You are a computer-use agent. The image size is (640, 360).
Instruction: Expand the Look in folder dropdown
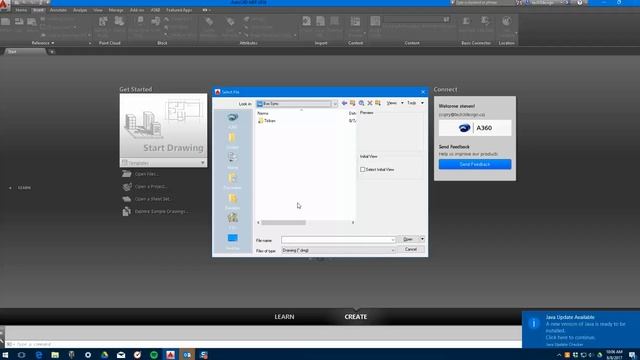point(335,104)
